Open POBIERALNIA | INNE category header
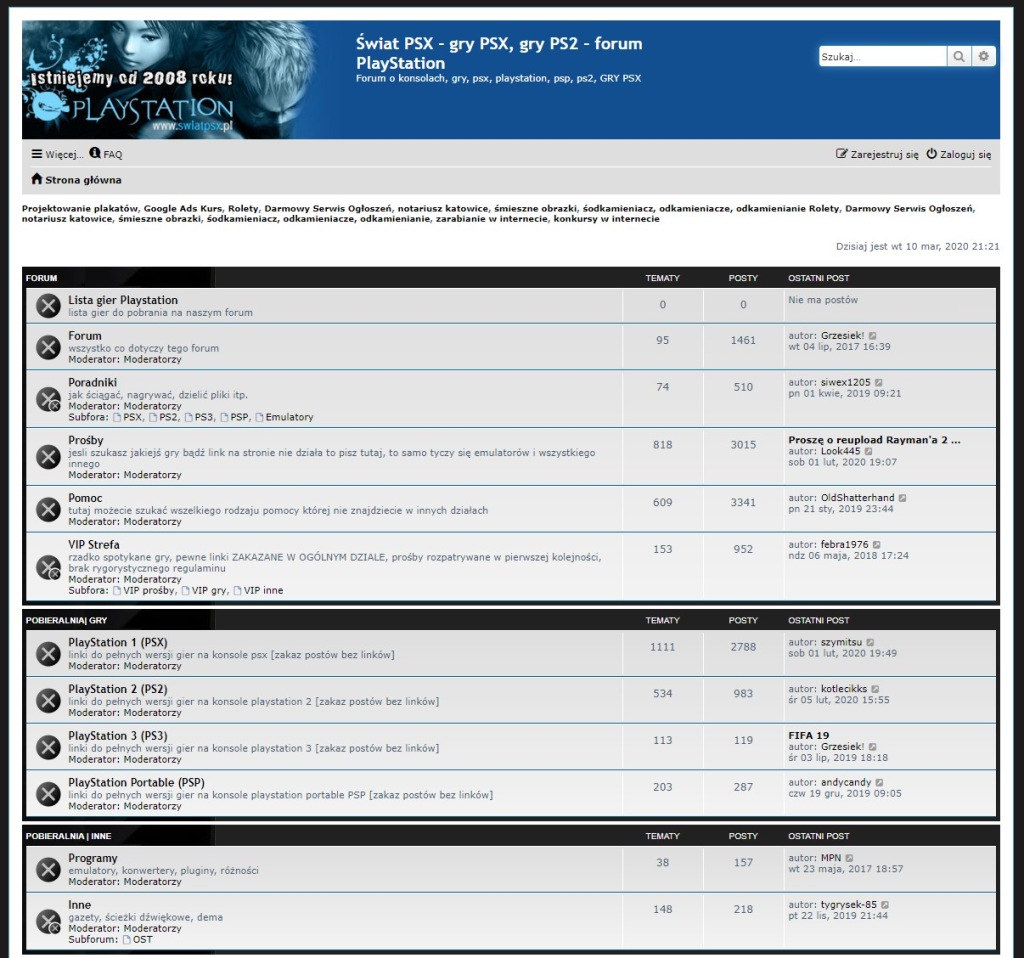 (69, 836)
